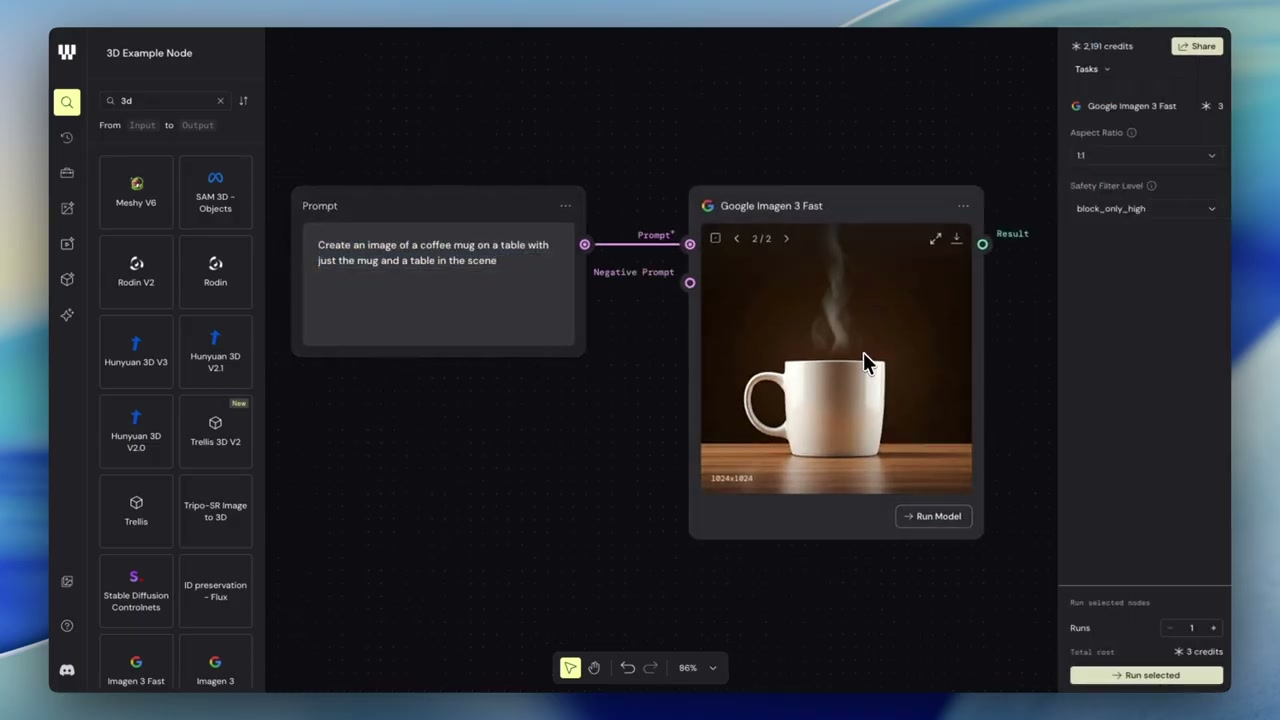Expand the image to fullscreen
This screenshot has width=1280, height=720.
935,238
